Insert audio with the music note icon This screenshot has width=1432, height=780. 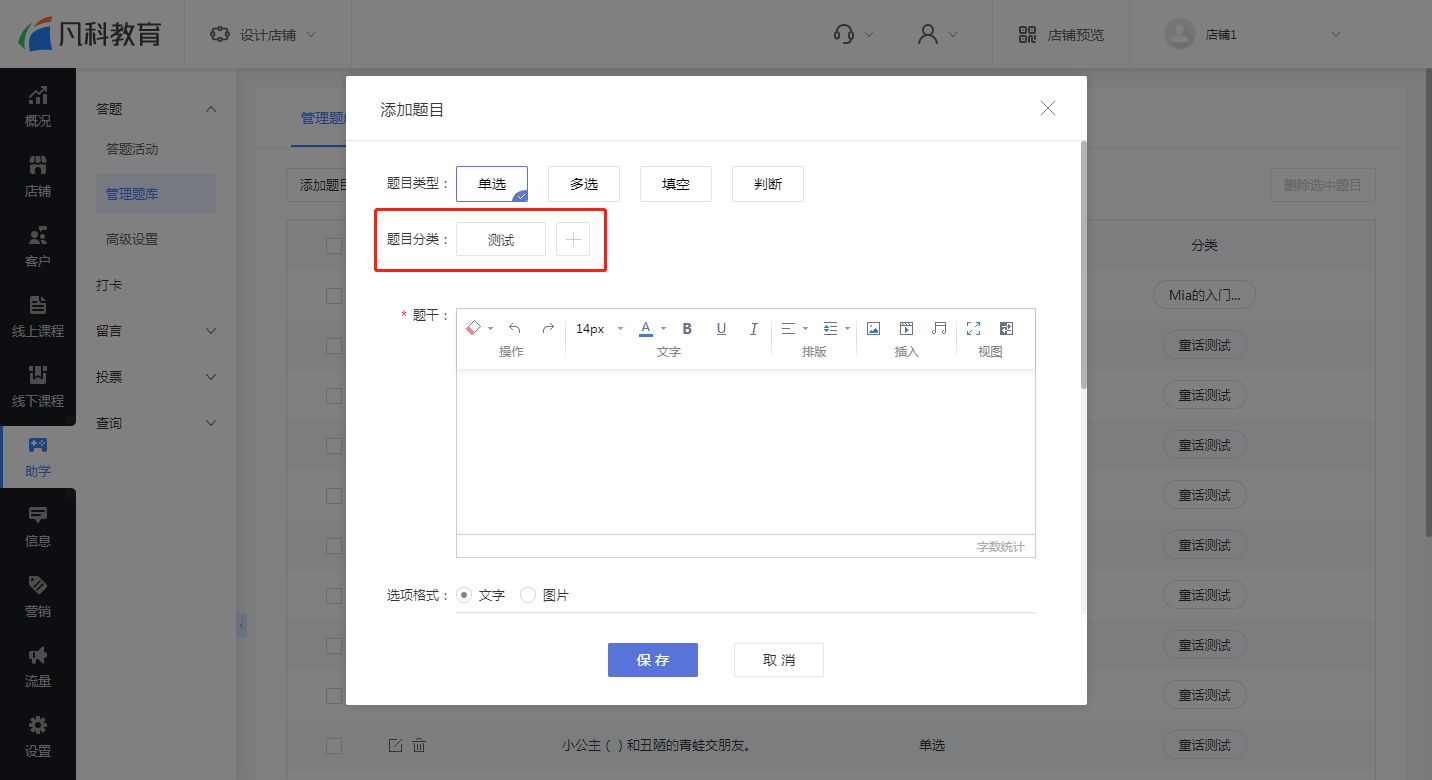939,328
